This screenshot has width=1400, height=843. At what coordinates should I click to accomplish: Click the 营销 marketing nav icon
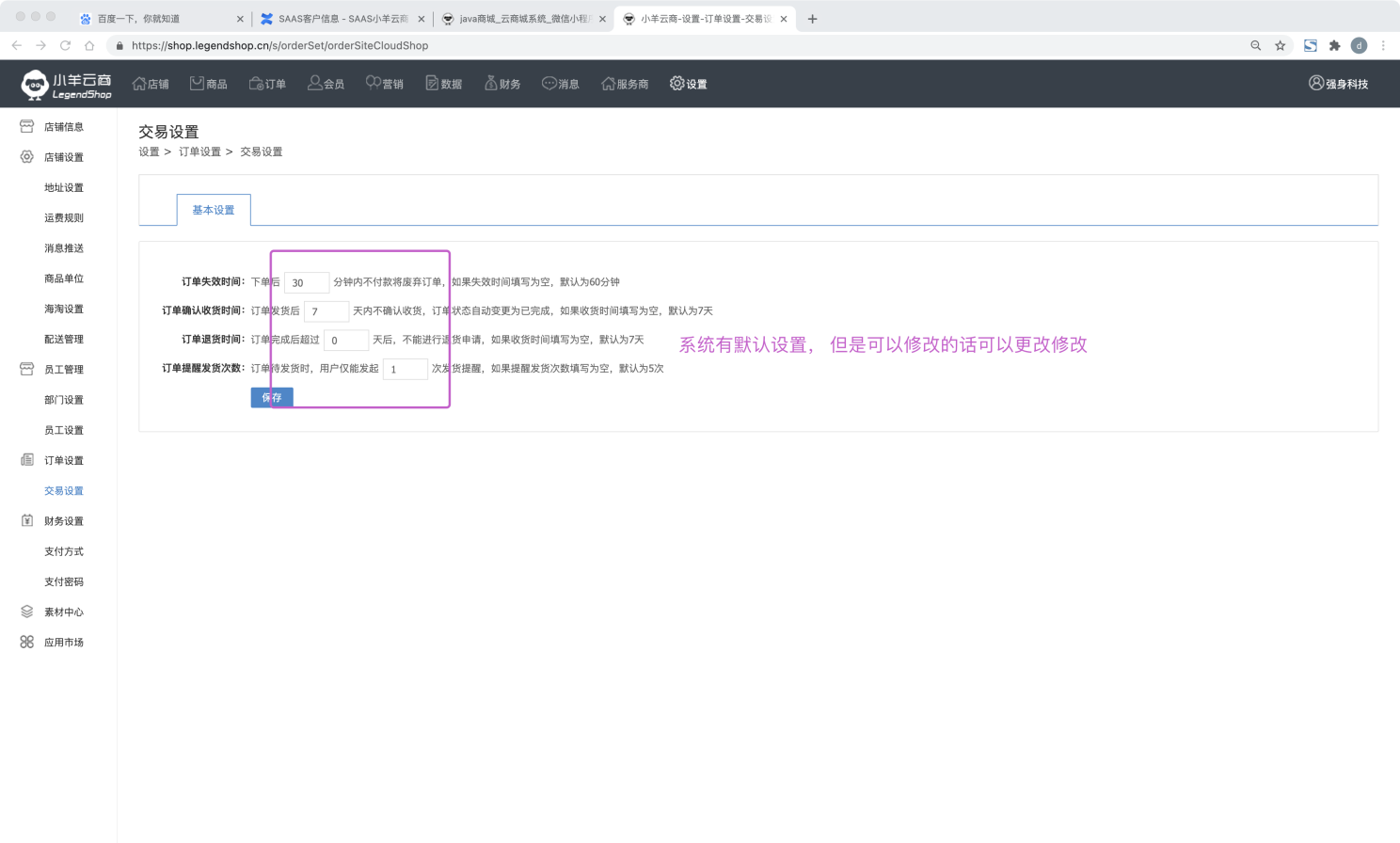(x=374, y=84)
